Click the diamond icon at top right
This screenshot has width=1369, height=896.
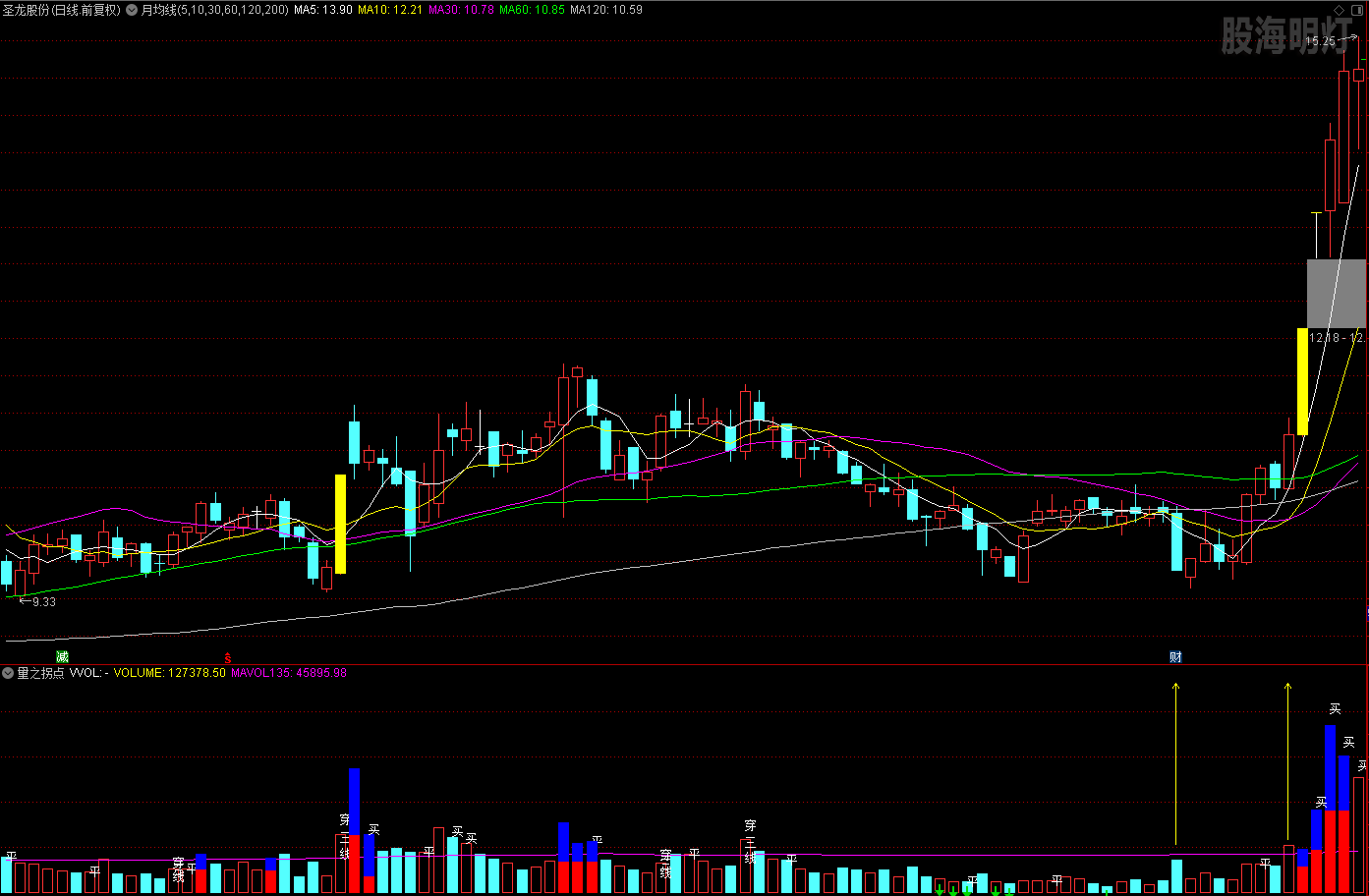1340,10
